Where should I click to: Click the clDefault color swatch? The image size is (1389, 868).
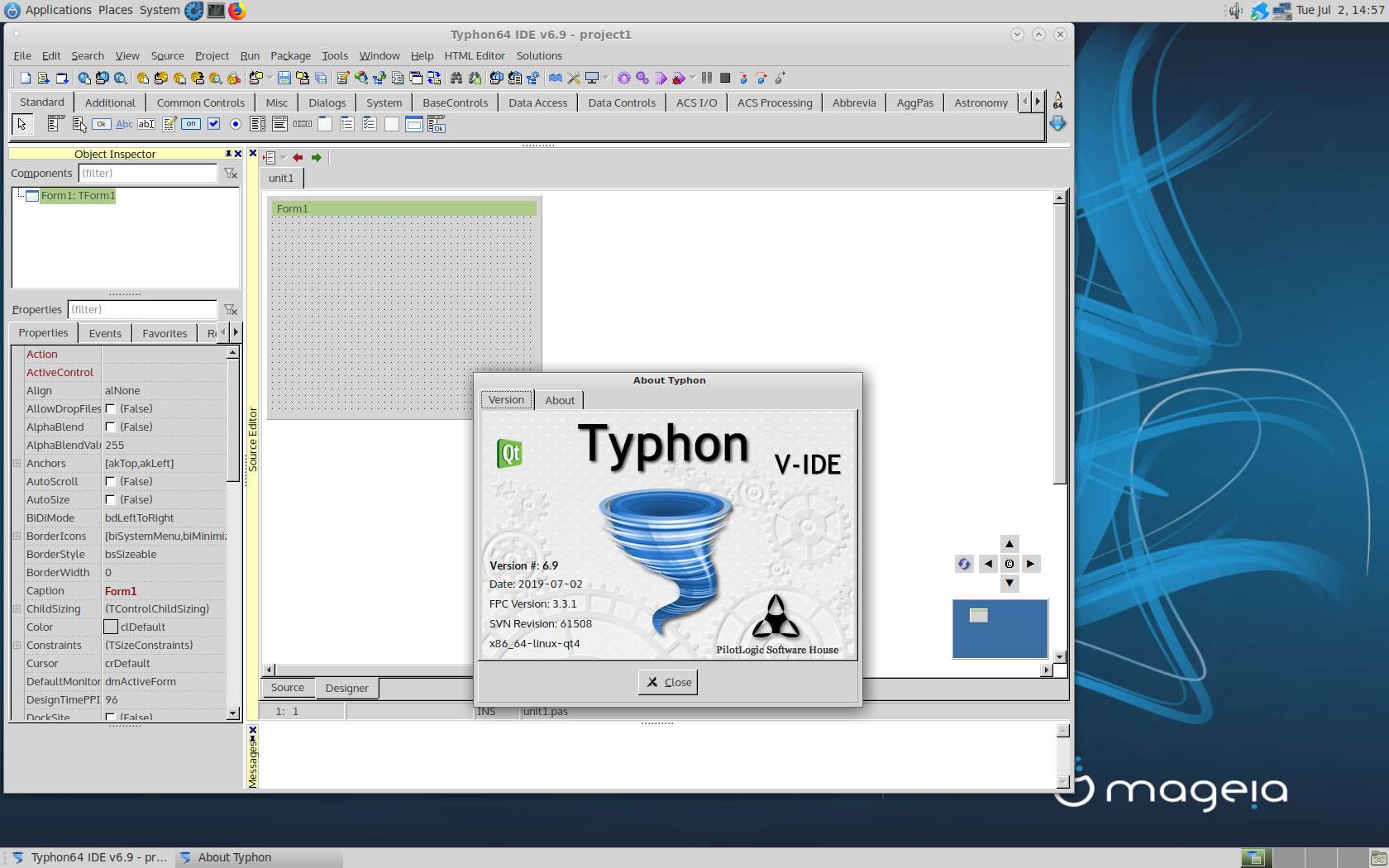click(111, 627)
